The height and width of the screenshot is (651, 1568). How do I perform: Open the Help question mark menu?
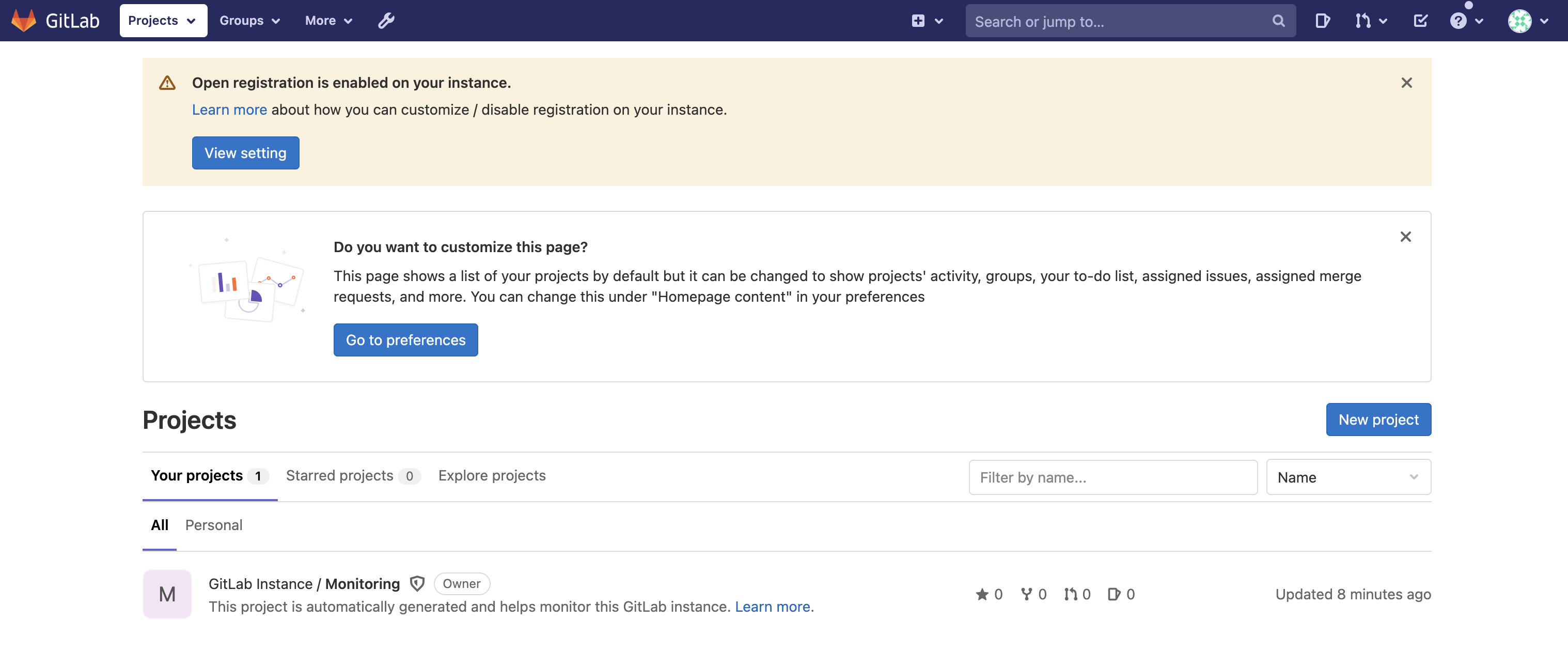[x=1465, y=21]
